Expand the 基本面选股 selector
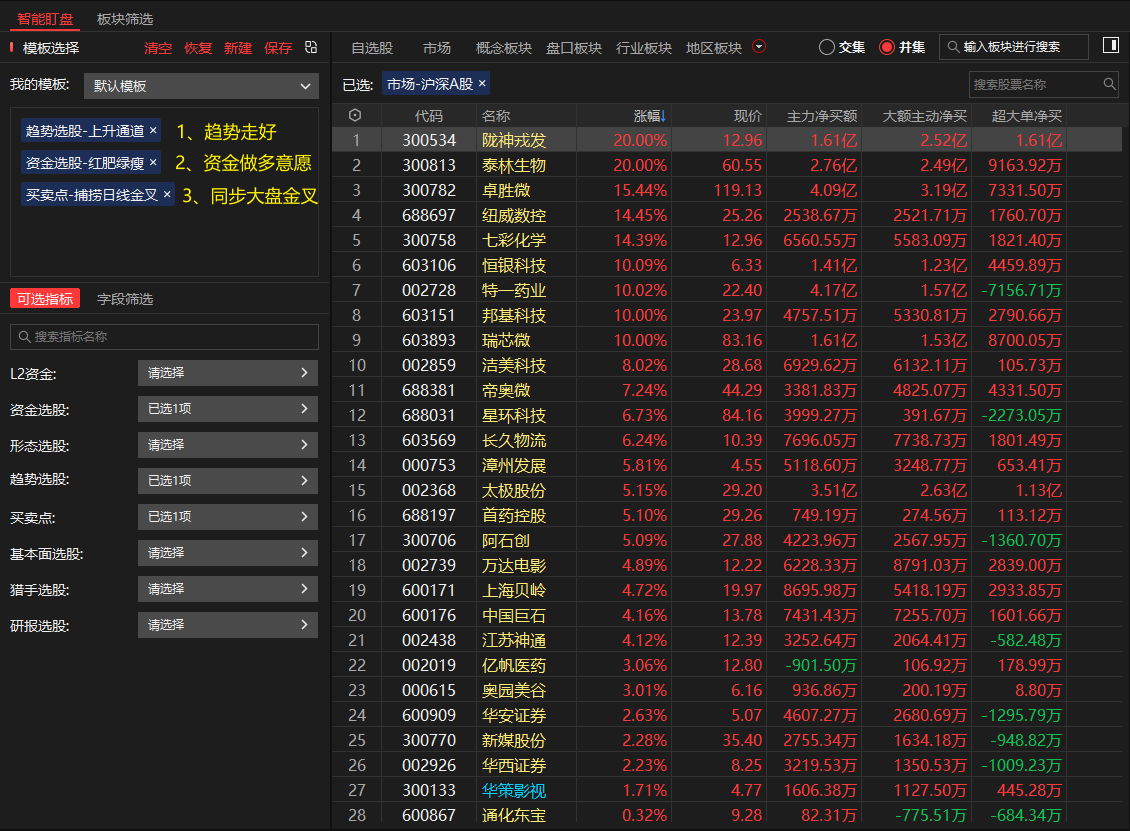The image size is (1130, 831). (228, 553)
